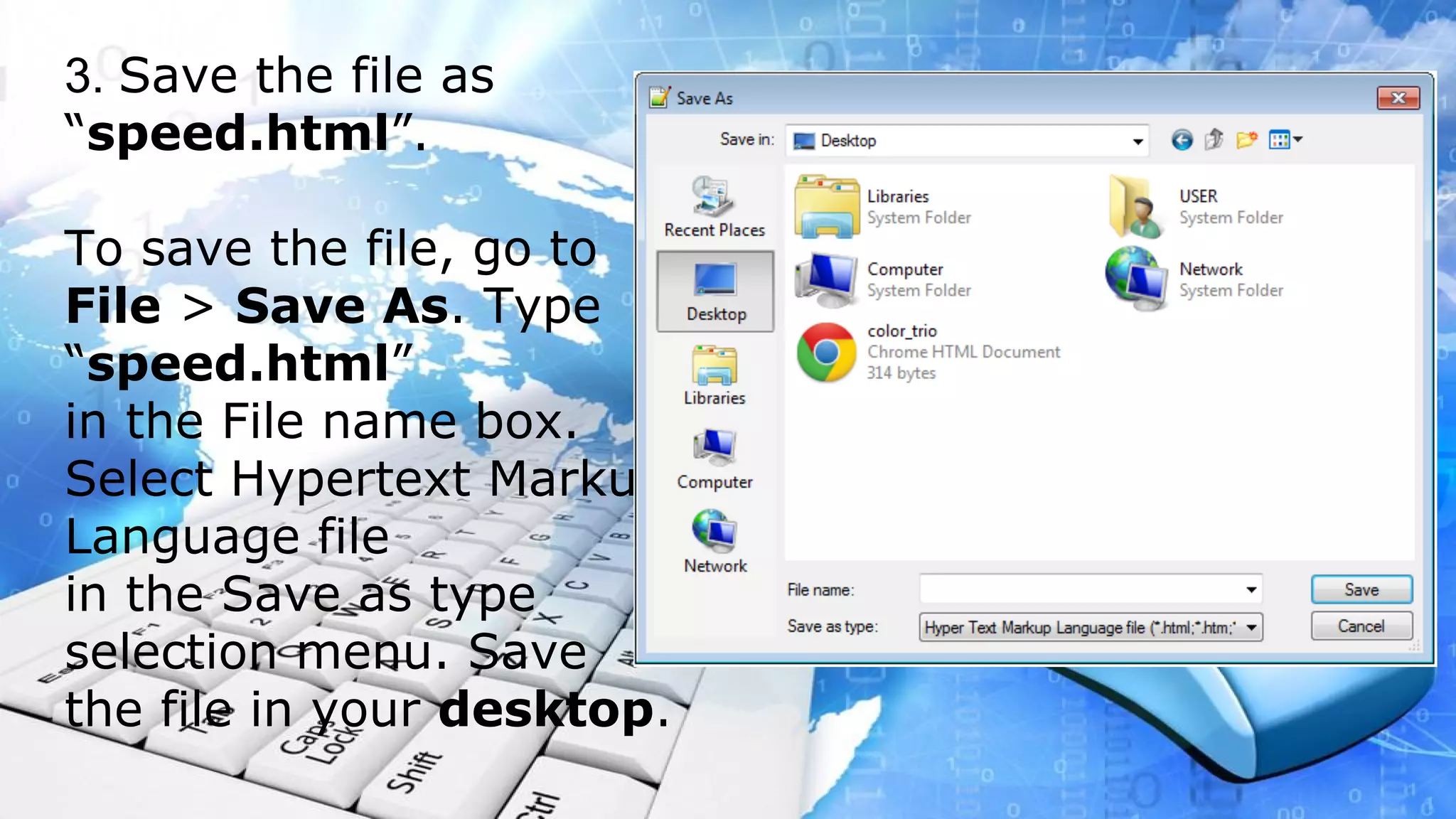Click the Save button
Viewport: 1456px width, 819px height.
pos(1361,589)
